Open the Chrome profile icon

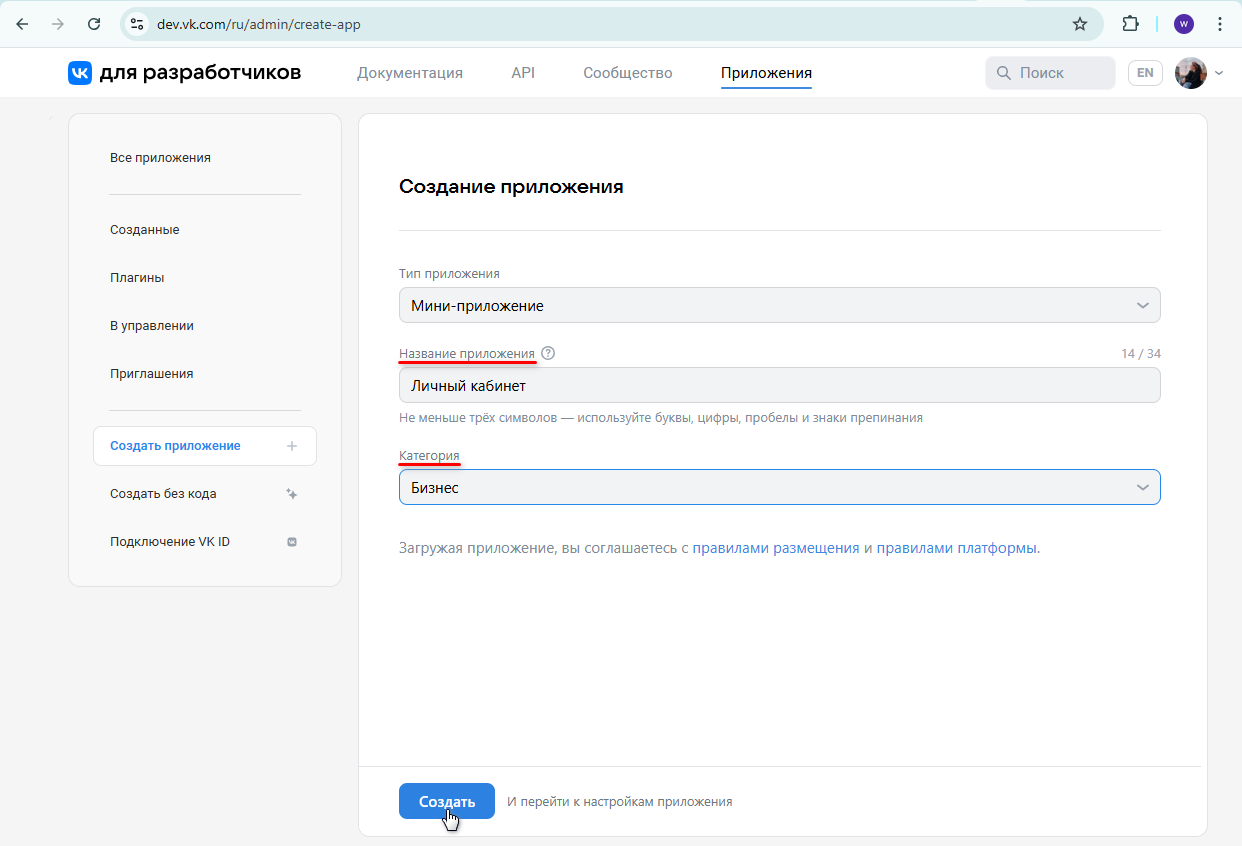click(x=1184, y=23)
